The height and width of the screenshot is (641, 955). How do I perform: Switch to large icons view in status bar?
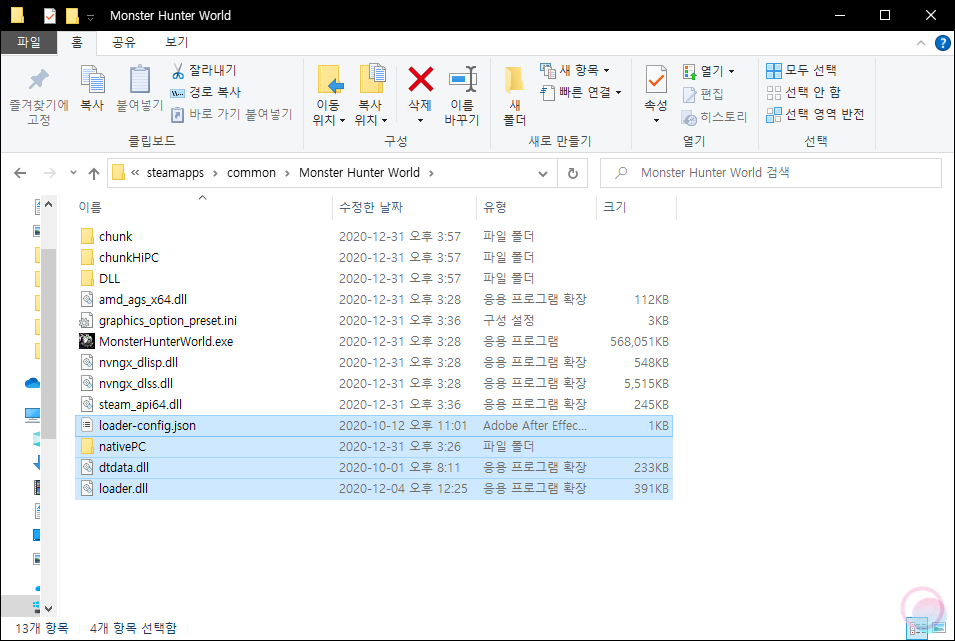tap(939, 628)
